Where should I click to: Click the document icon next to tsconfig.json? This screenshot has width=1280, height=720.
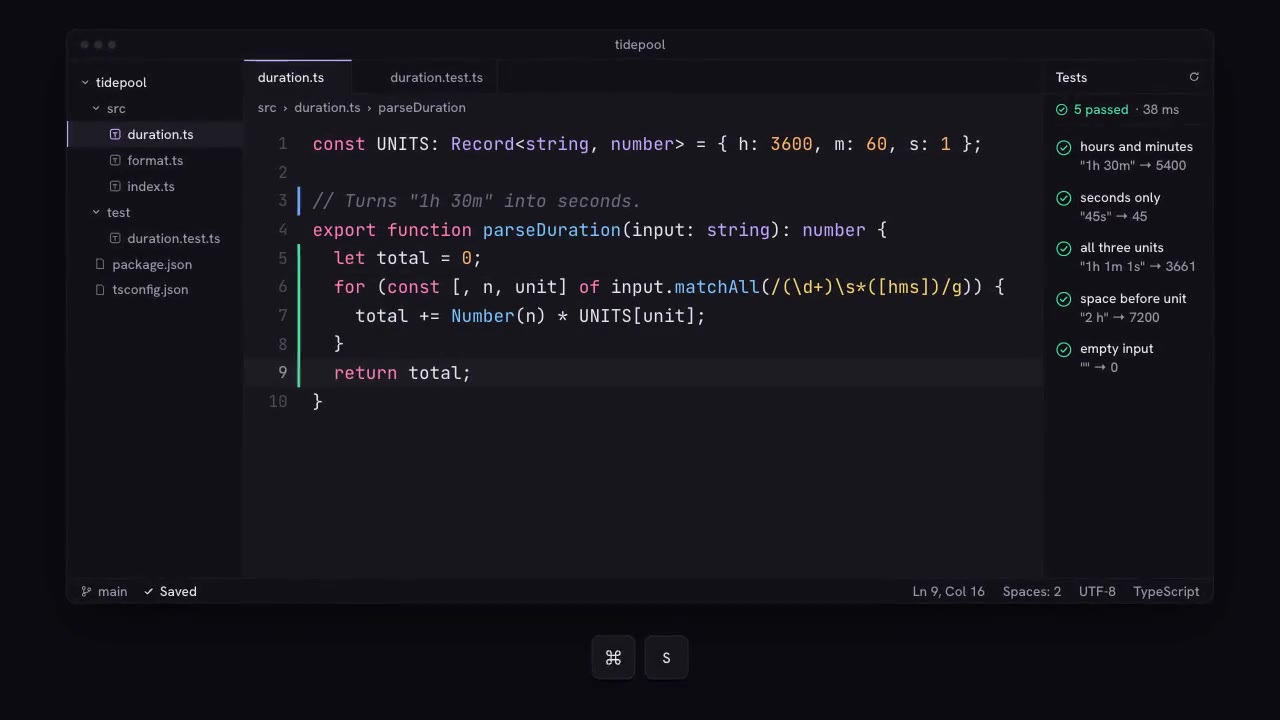tap(100, 289)
